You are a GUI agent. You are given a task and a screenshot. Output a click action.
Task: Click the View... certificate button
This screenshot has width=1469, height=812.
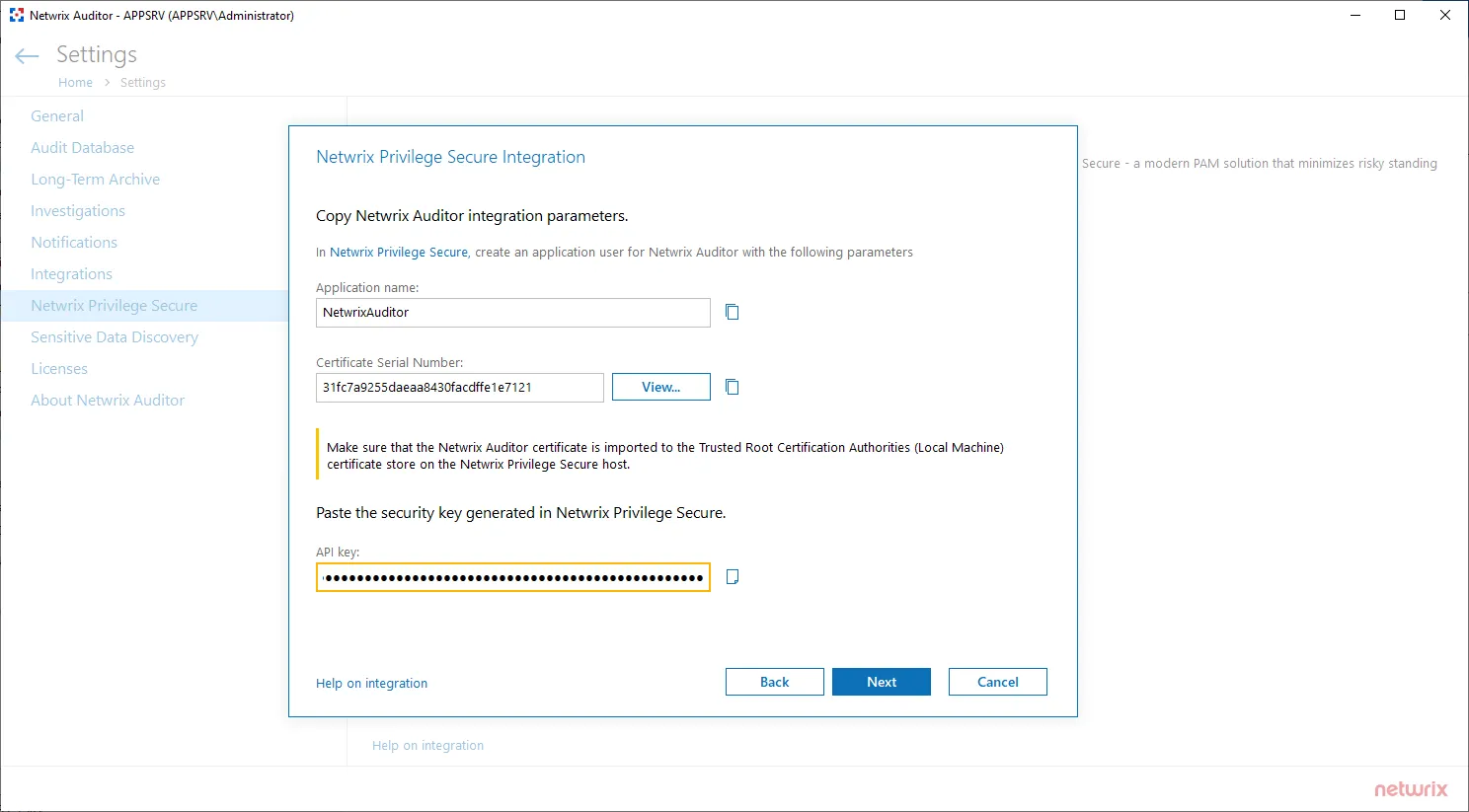pos(661,387)
